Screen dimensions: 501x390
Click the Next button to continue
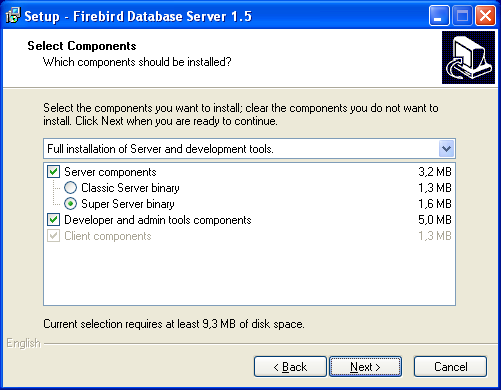365,367
